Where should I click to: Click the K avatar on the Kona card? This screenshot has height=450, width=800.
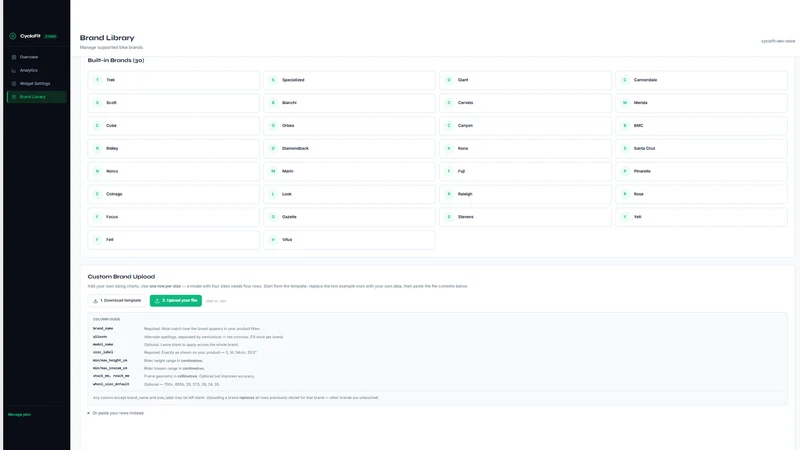[x=449, y=148]
